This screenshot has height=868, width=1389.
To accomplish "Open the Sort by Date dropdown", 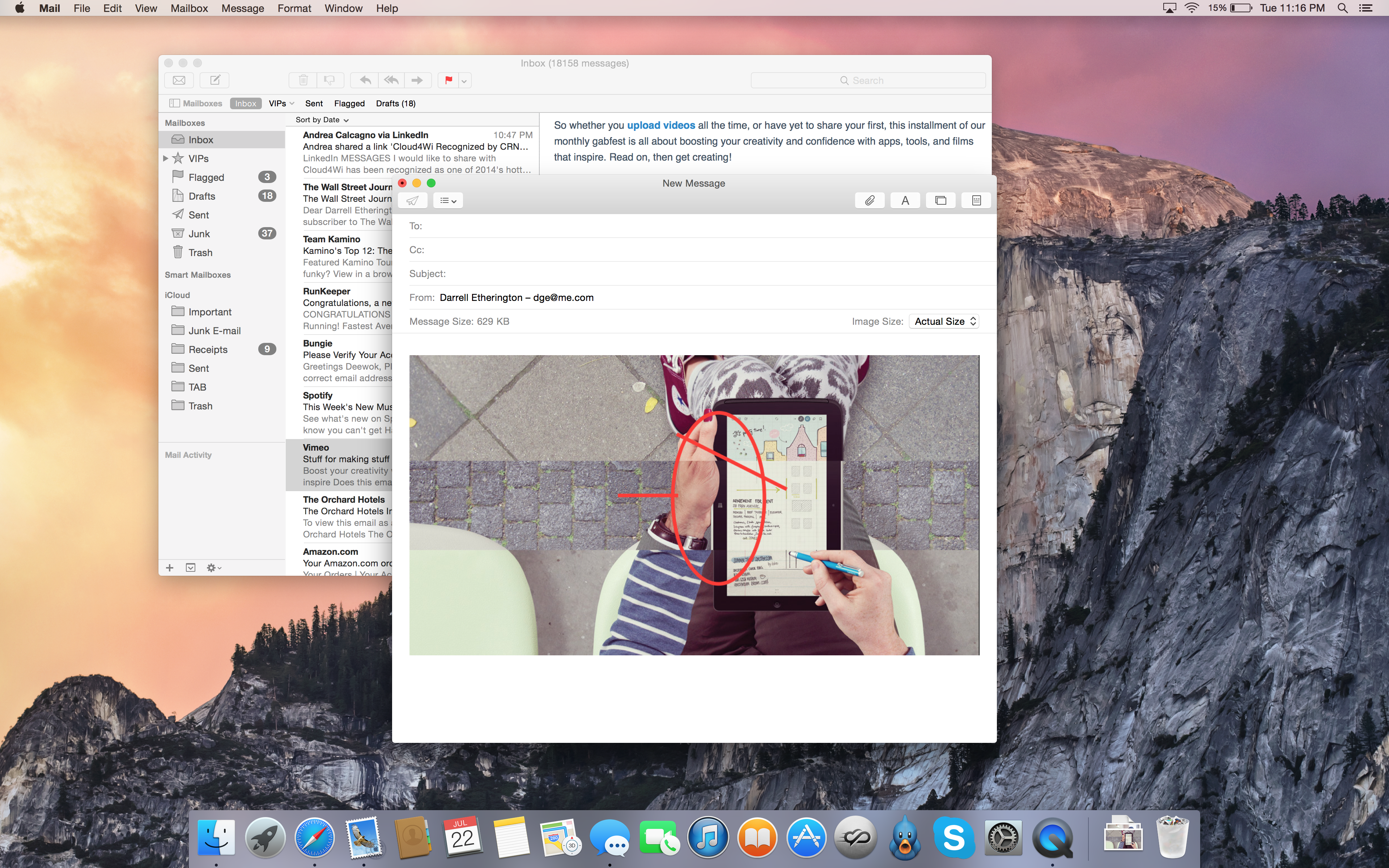I will pos(322,120).
